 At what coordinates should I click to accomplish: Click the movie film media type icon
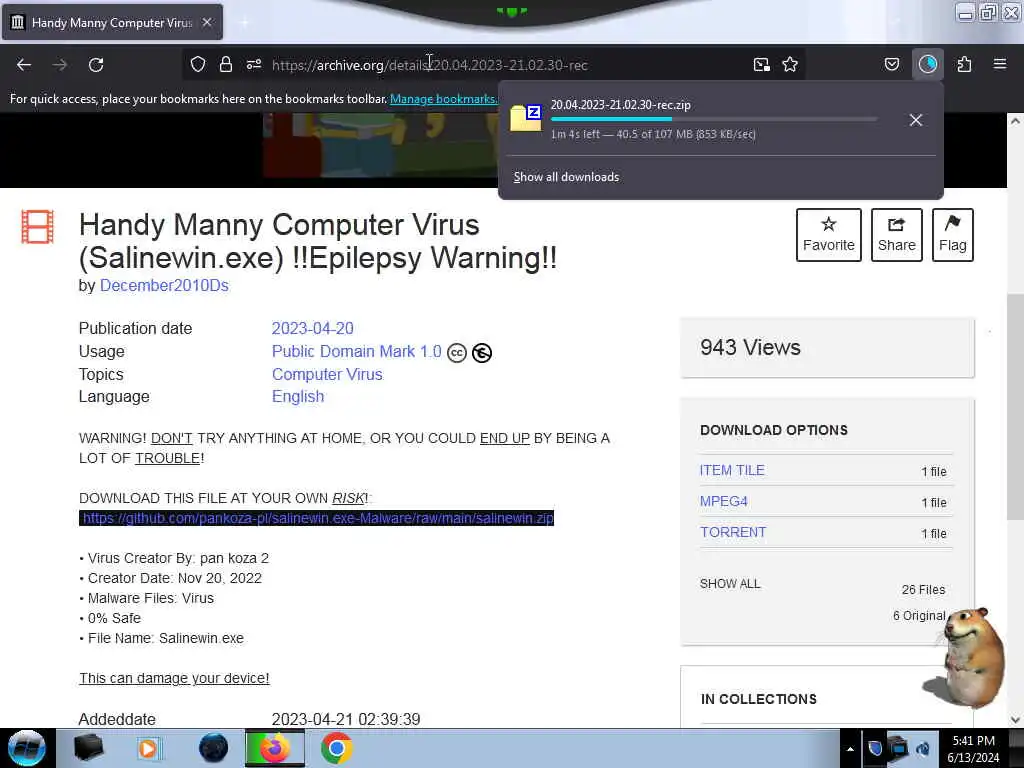37,227
